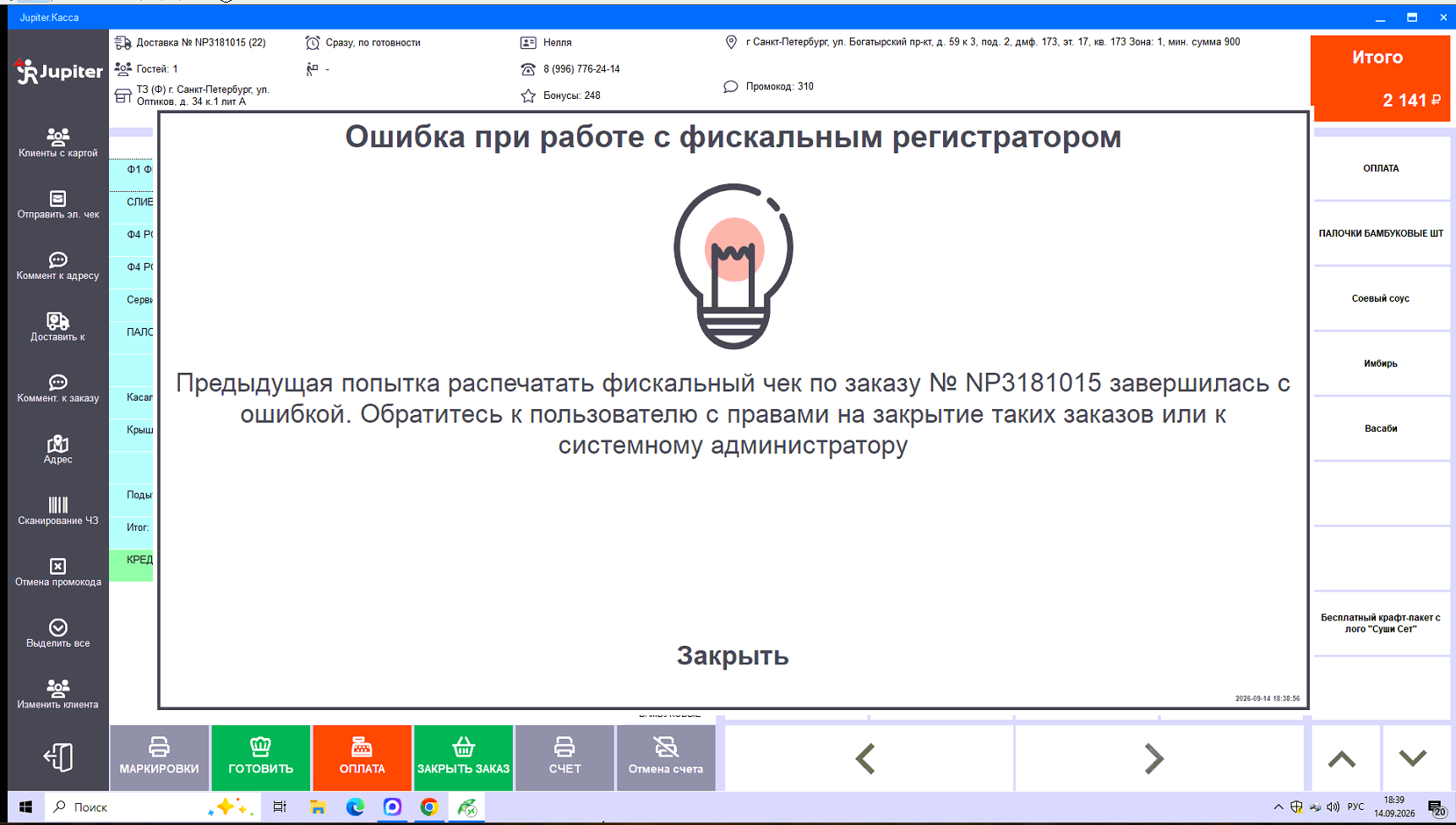This screenshot has width=1456, height=825.
Task: Click the Jupiter logo
Action: click(58, 71)
